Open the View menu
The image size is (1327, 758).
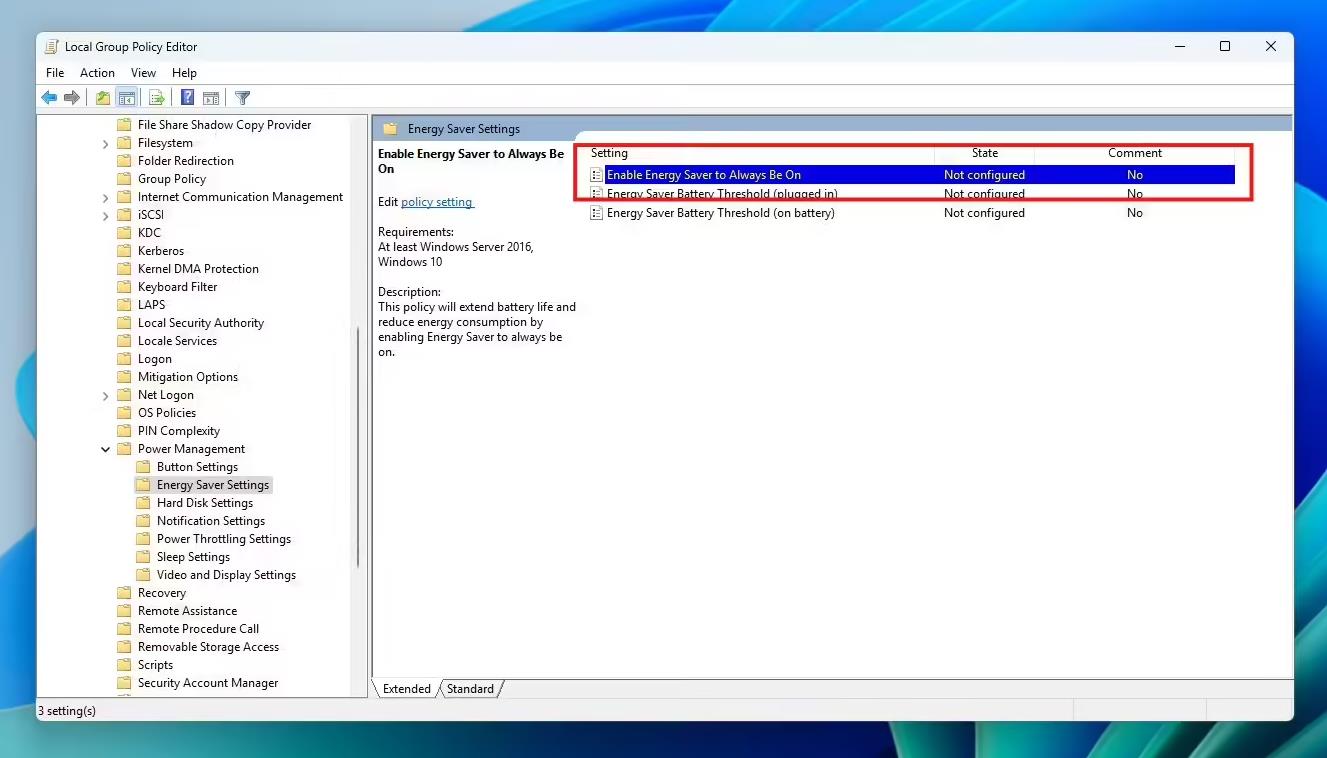coord(143,73)
